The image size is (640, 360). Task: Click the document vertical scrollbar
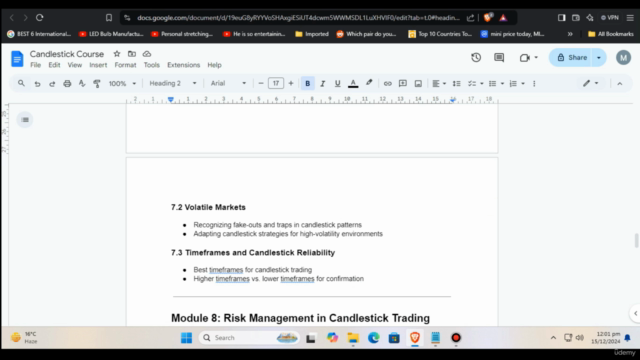pos(636,240)
